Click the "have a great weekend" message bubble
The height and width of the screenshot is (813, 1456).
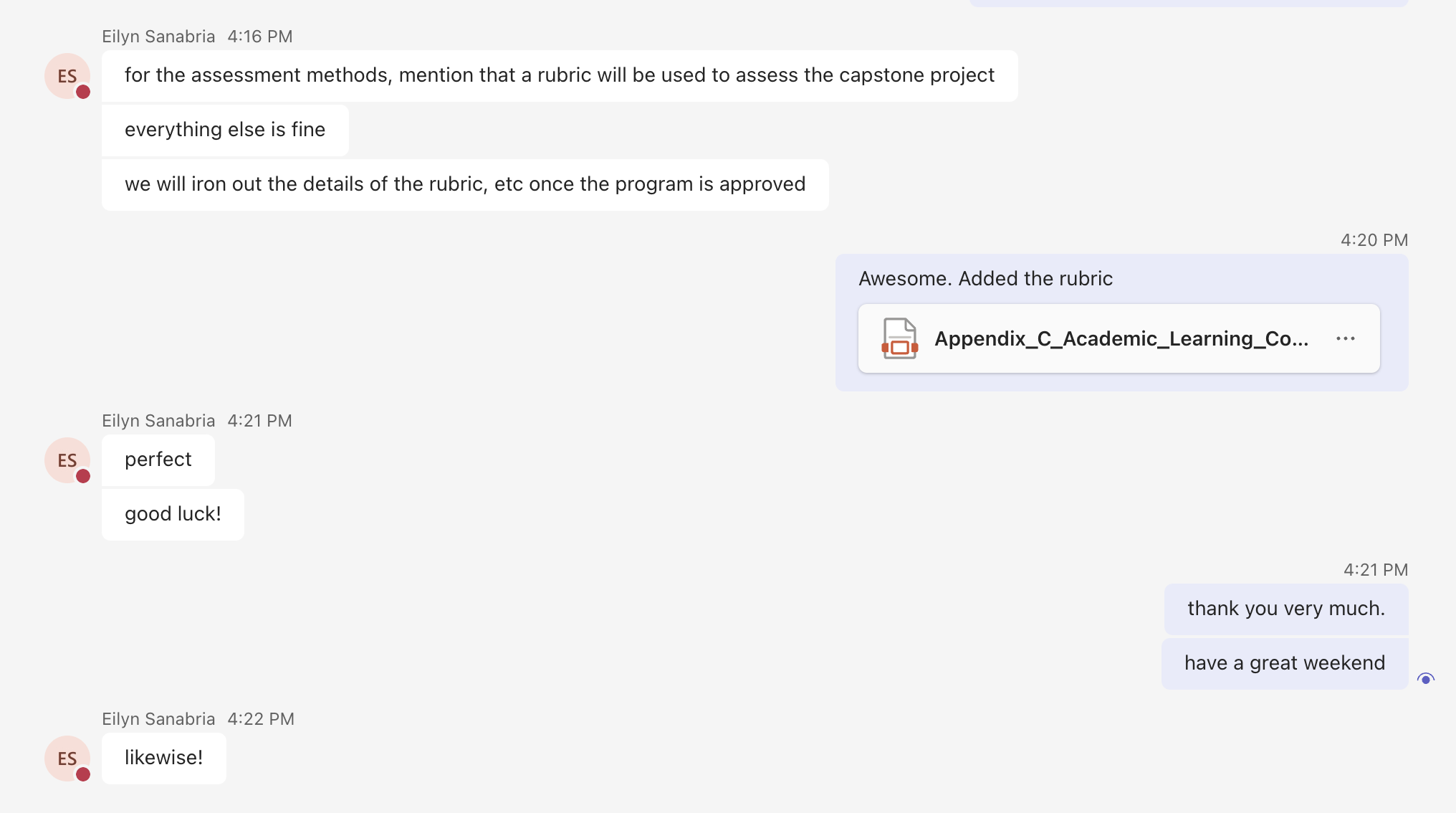[x=1284, y=663]
